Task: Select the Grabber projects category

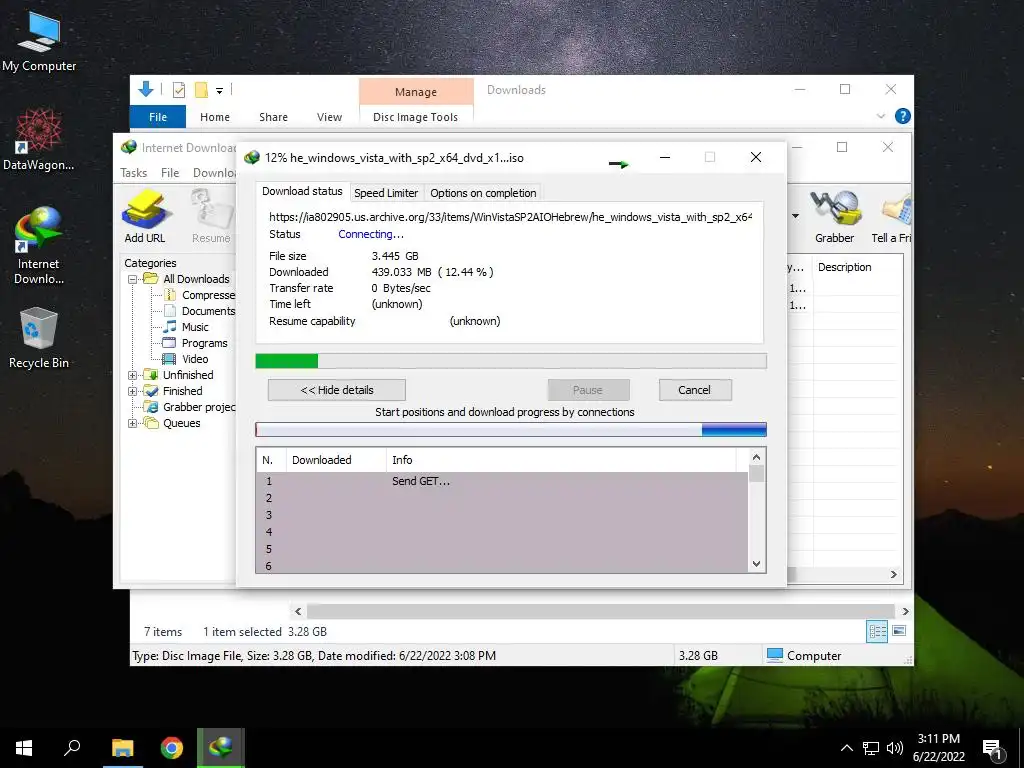Action: click(189, 407)
